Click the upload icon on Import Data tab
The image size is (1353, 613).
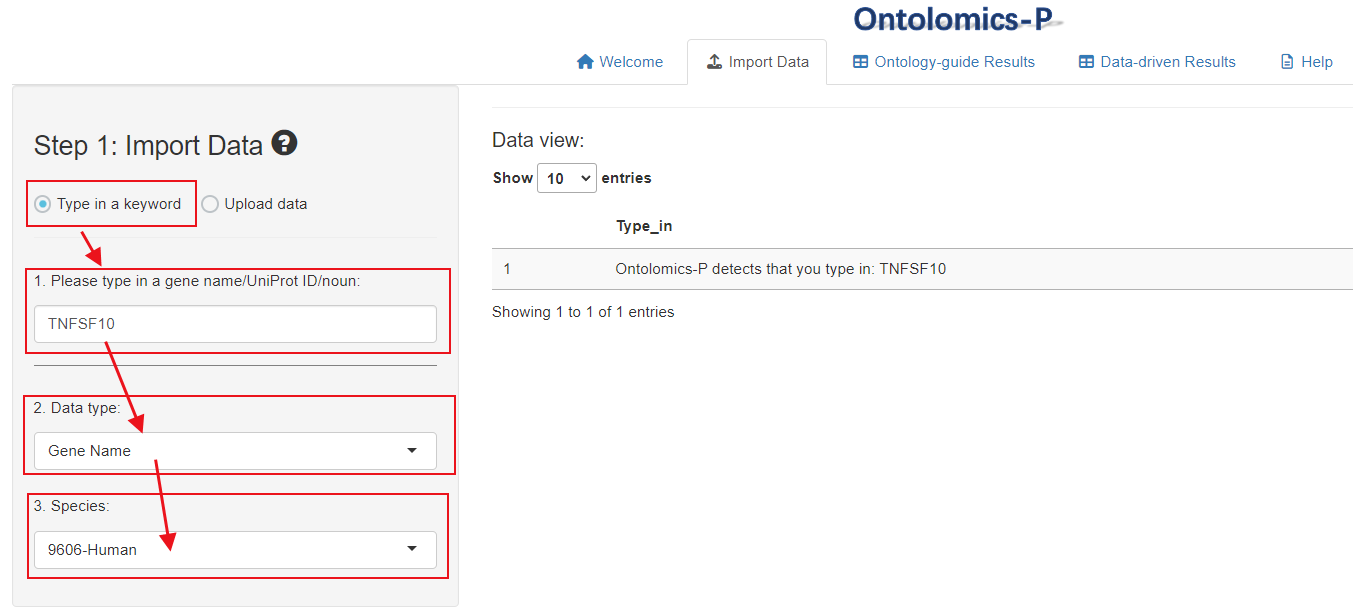click(x=714, y=62)
